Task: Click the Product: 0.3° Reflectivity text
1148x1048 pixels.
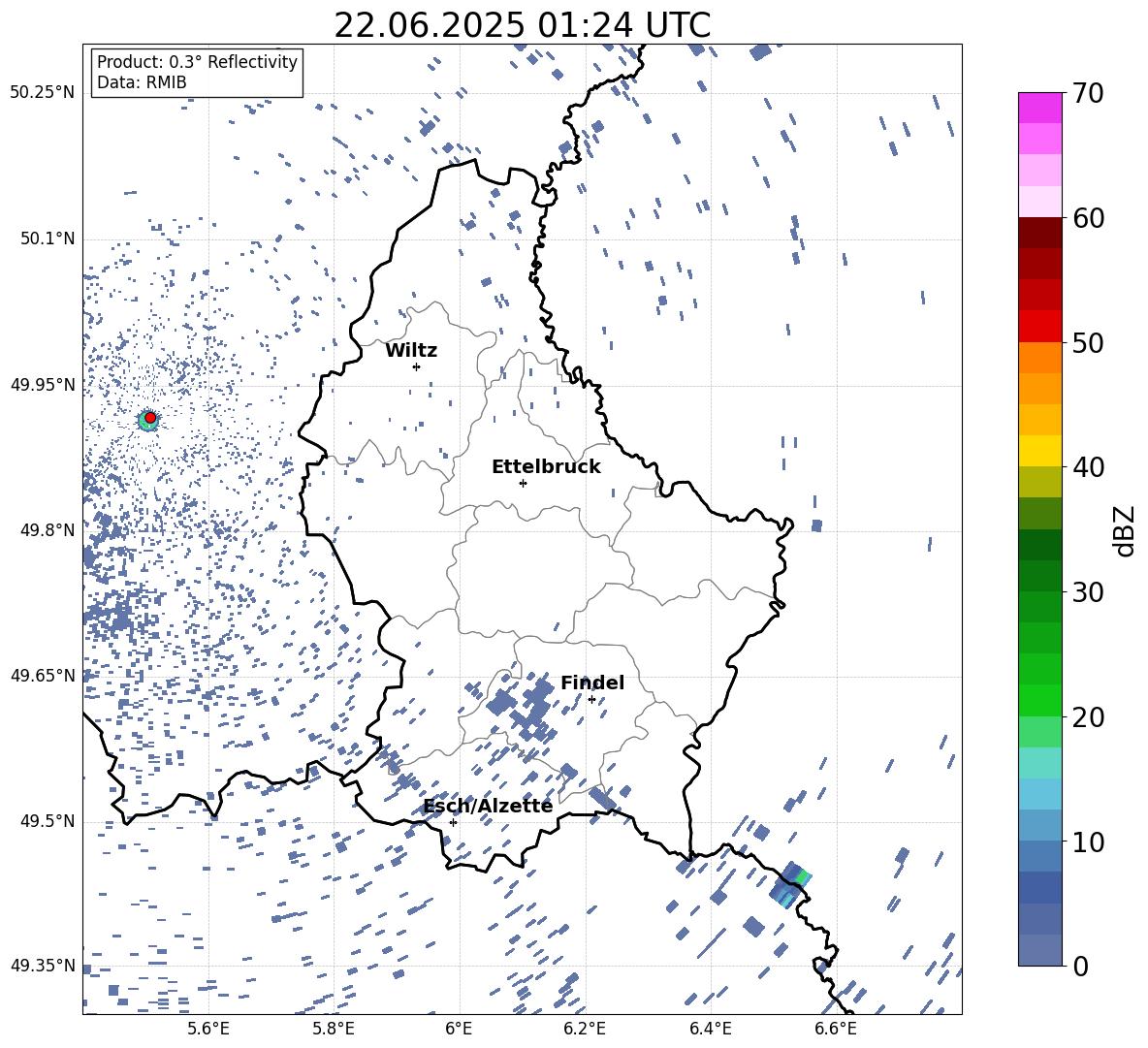Action: point(197,62)
